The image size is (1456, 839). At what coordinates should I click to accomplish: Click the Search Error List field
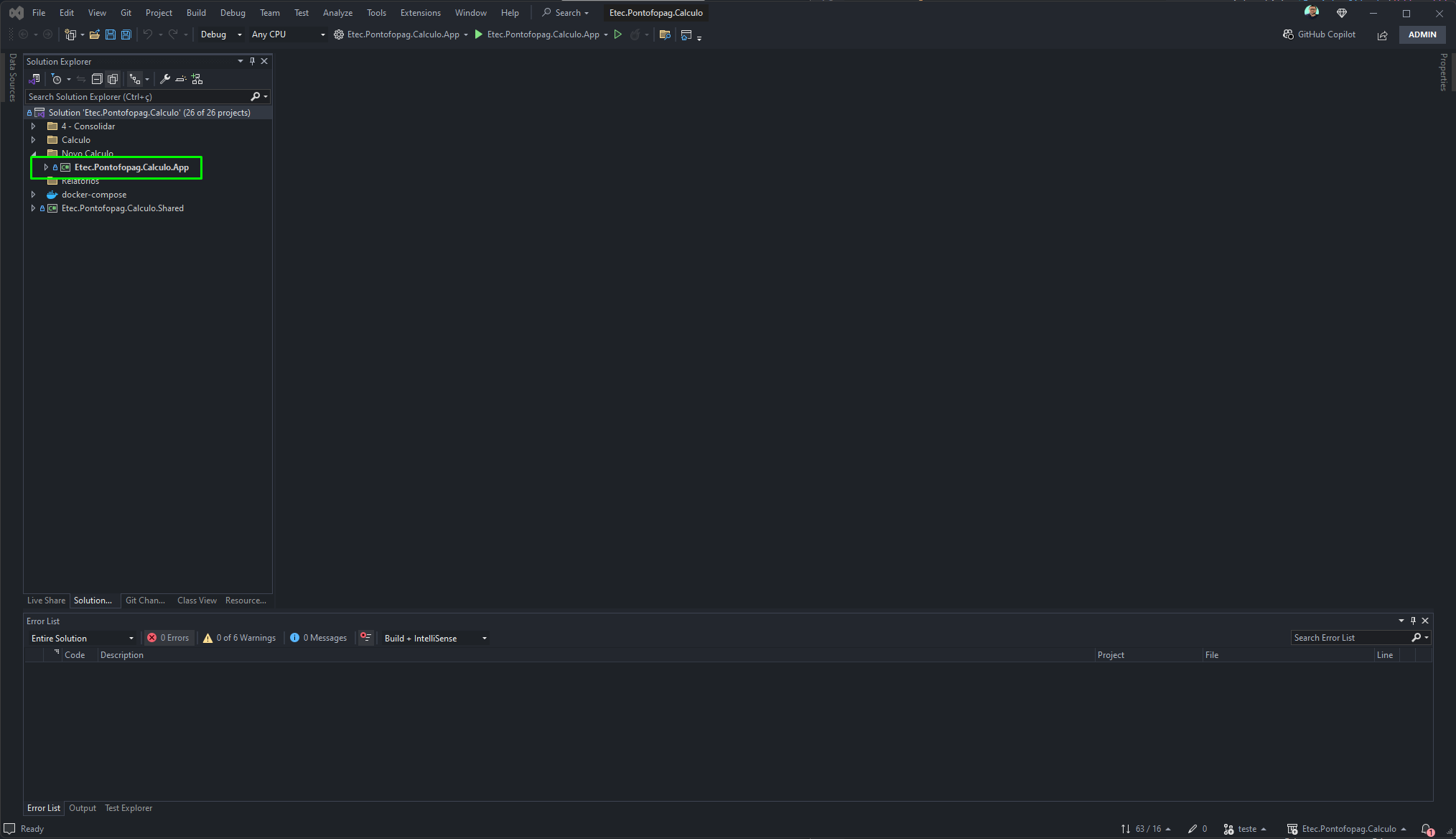1350,638
